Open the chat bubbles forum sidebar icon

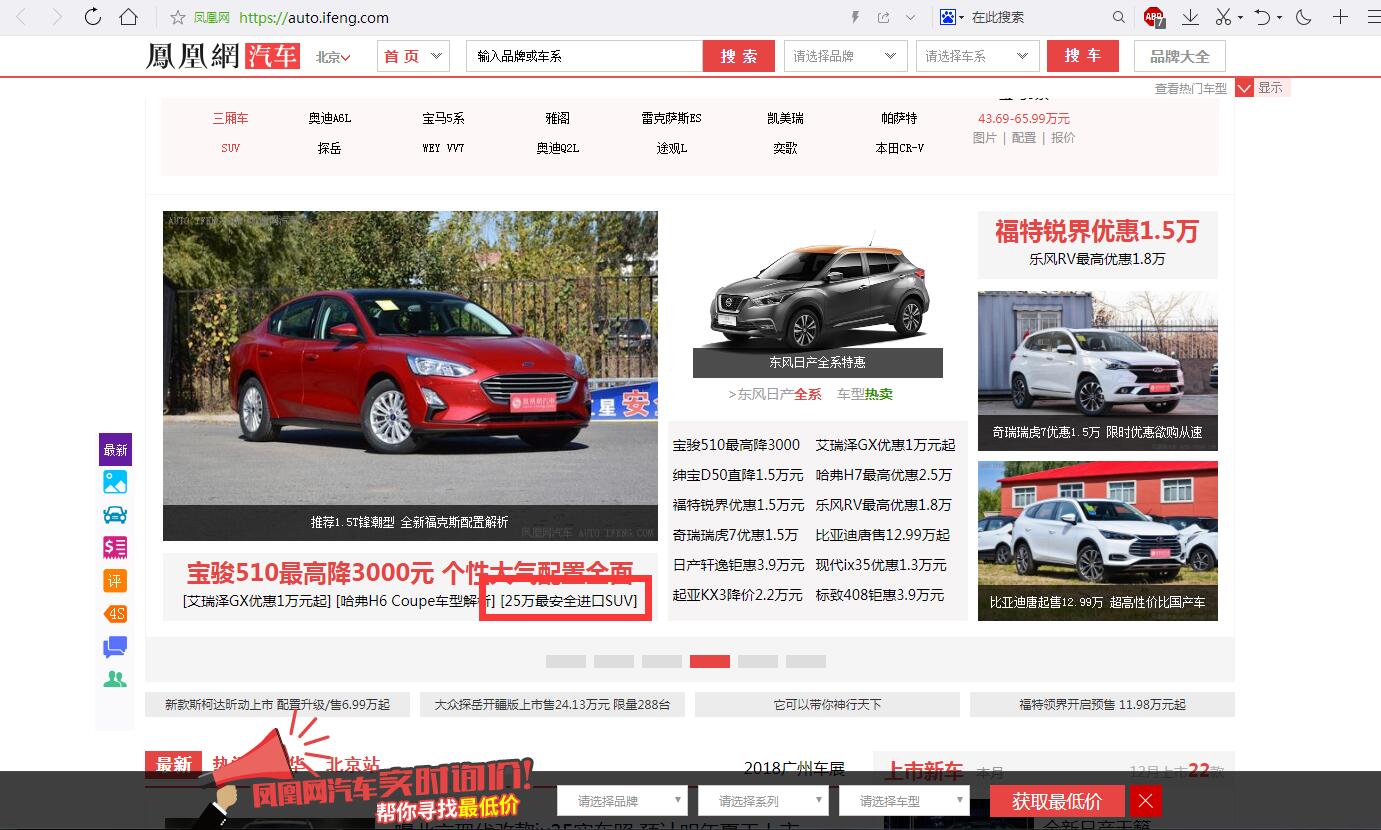(x=115, y=647)
